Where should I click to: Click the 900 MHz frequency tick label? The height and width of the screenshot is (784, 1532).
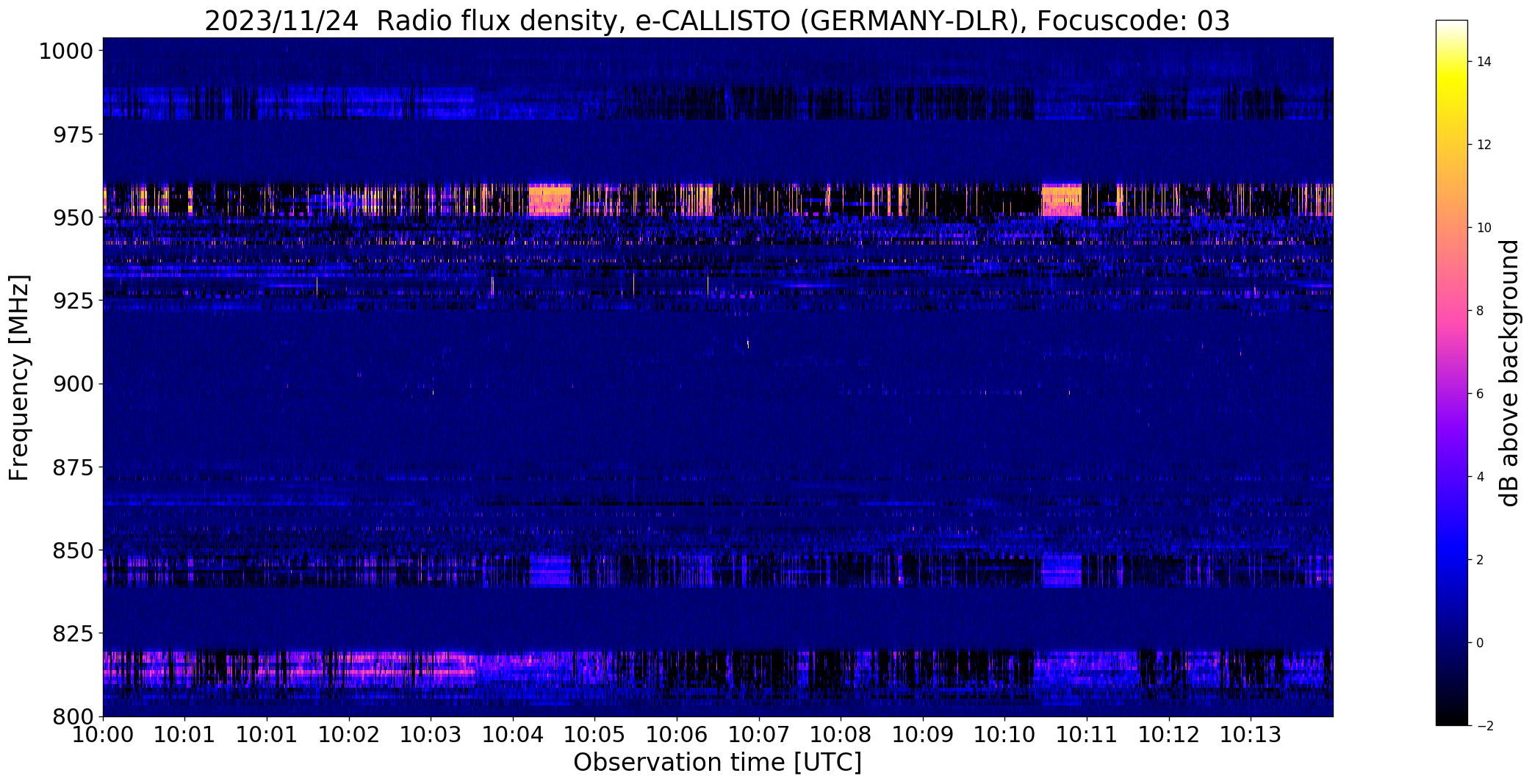click(73, 384)
